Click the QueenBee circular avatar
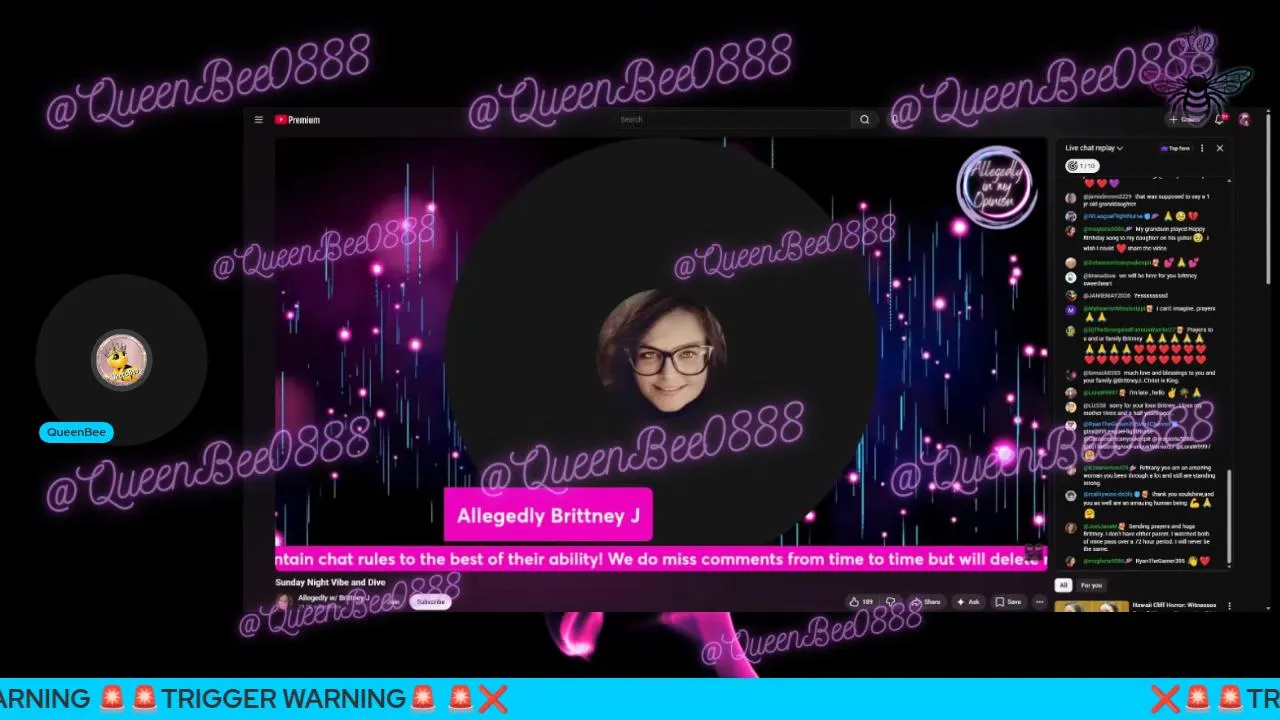 (x=122, y=360)
